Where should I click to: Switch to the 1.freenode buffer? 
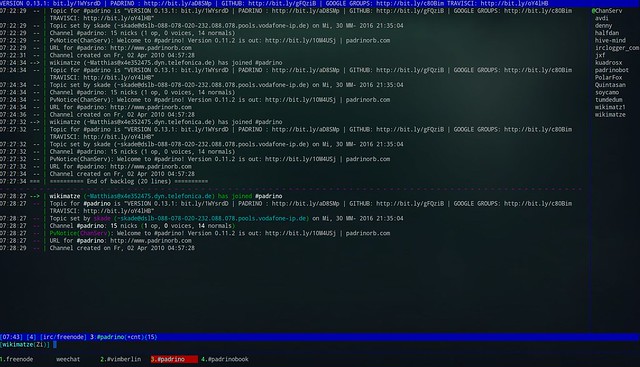pyautogui.click(x=17, y=359)
